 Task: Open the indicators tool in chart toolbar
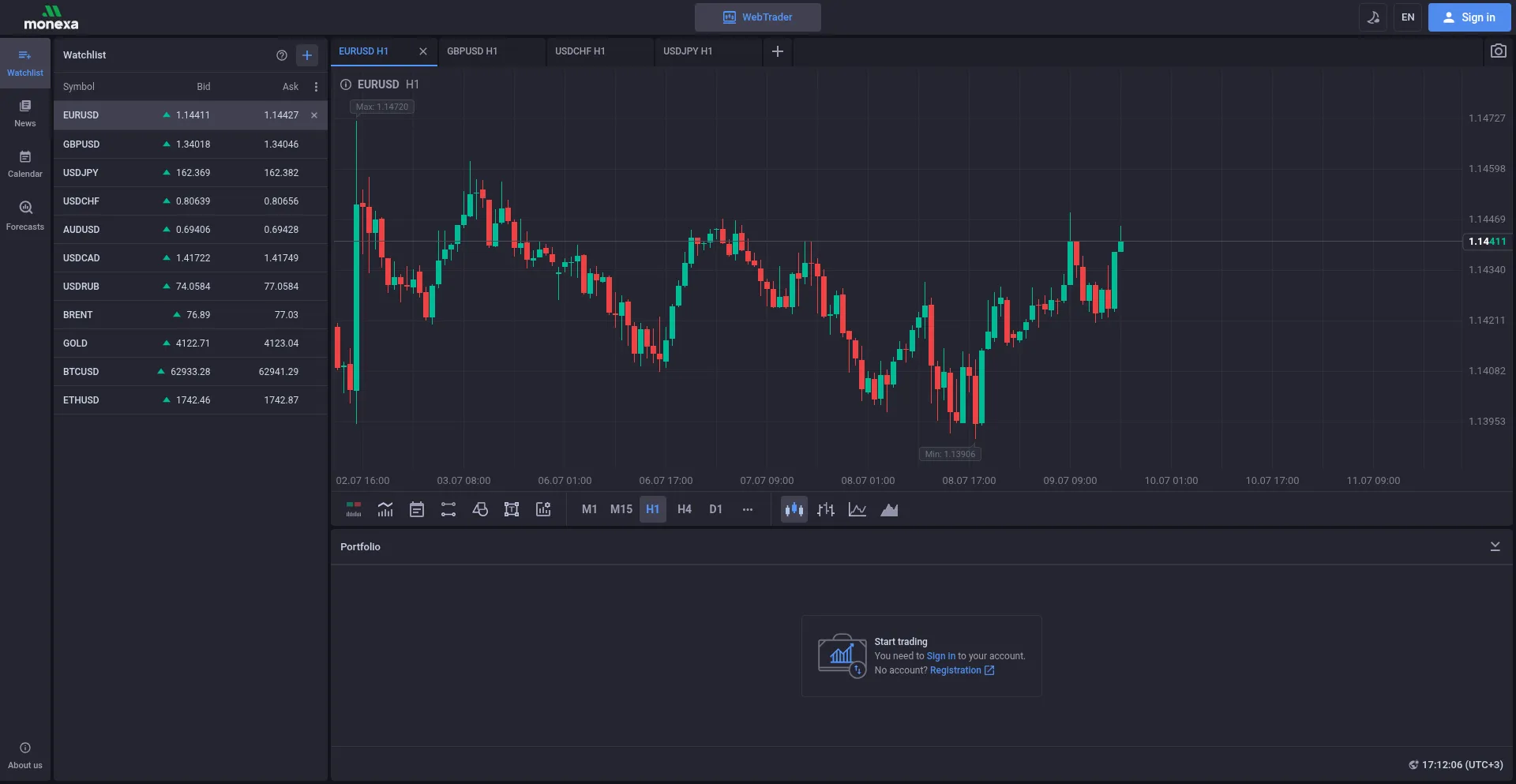tap(385, 510)
